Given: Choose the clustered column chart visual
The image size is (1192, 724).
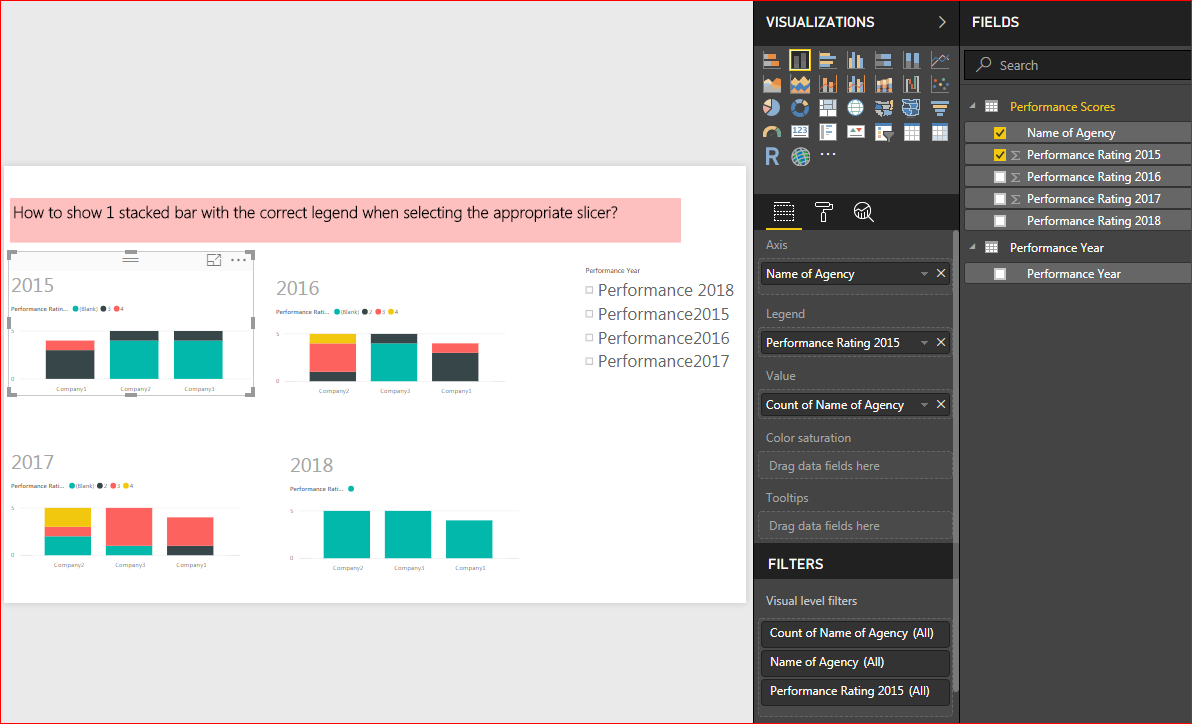Looking at the screenshot, I should (x=856, y=60).
